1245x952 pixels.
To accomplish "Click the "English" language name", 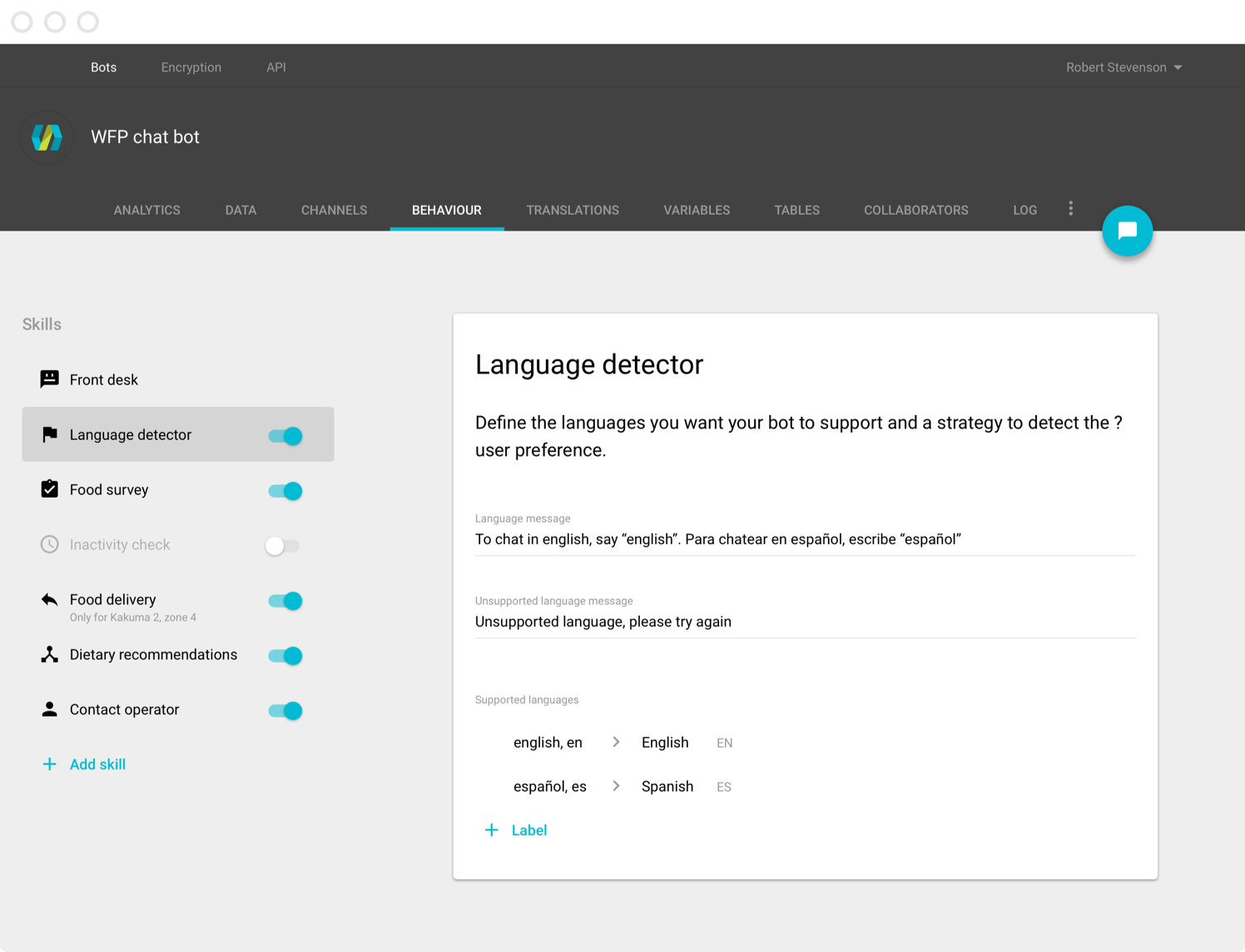I will [665, 742].
